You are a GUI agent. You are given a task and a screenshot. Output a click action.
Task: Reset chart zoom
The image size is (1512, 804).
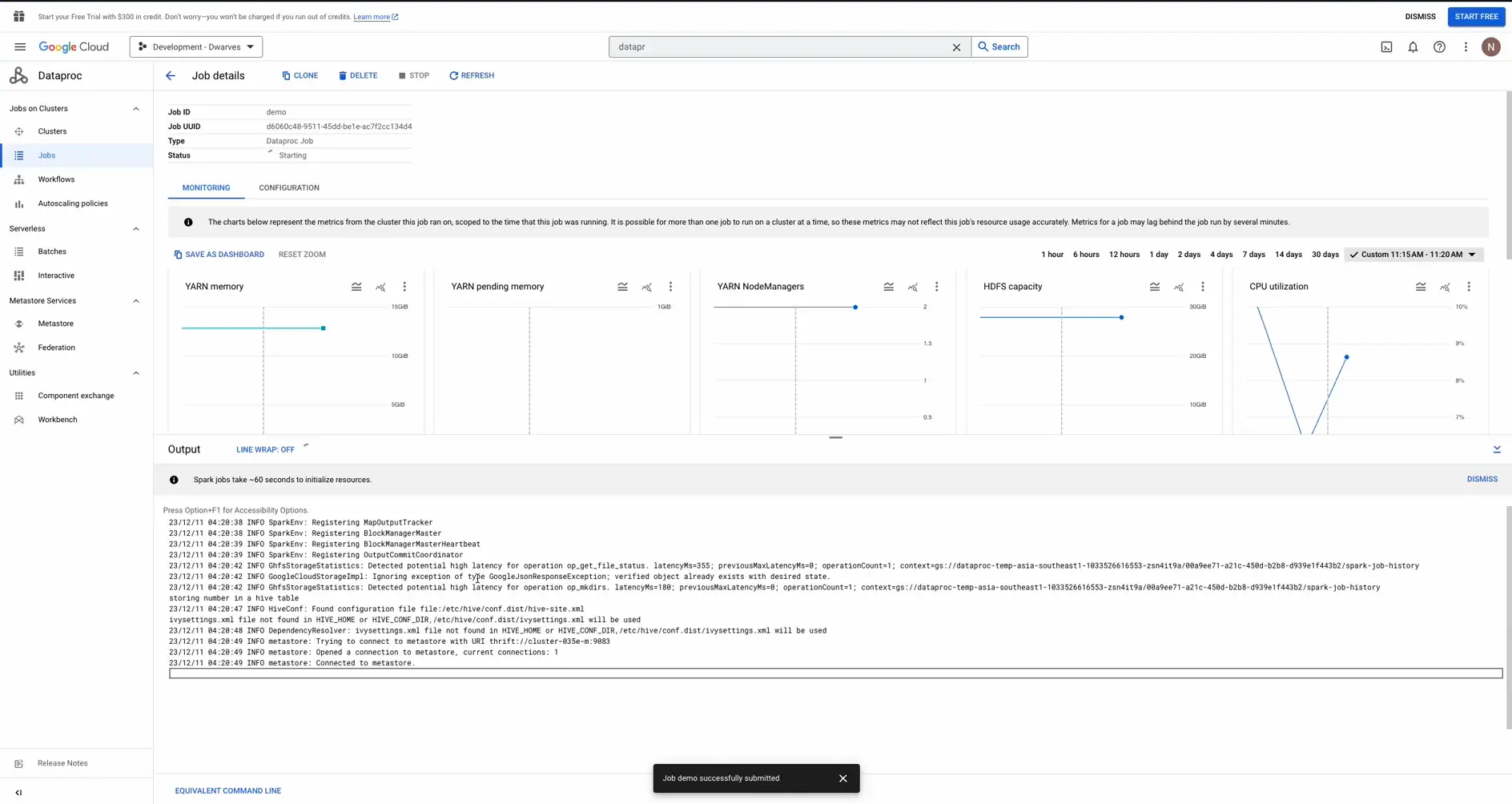point(302,255)
